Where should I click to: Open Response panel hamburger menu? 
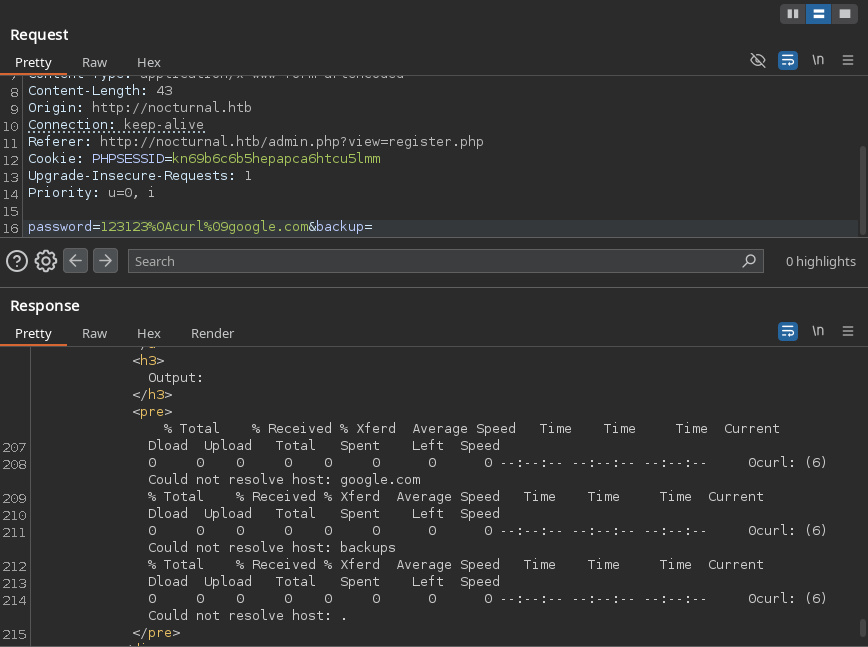tap(848, 331)
